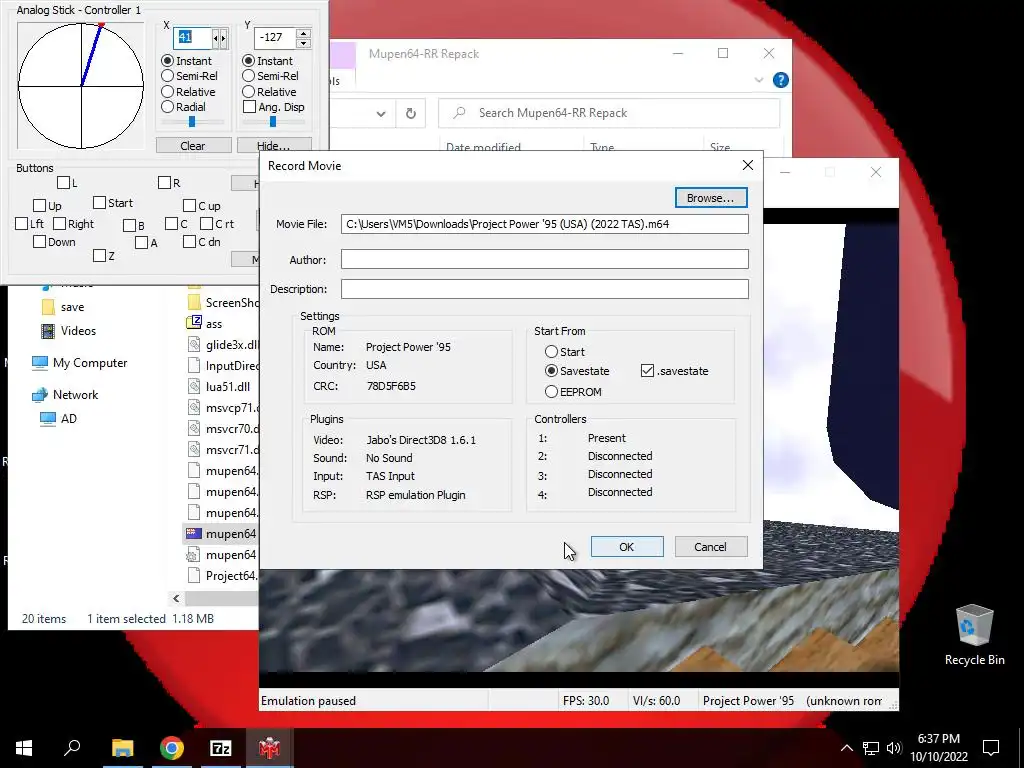1024x768 pixels.
Task: Select the msvcp71 file
Action: 232,408
